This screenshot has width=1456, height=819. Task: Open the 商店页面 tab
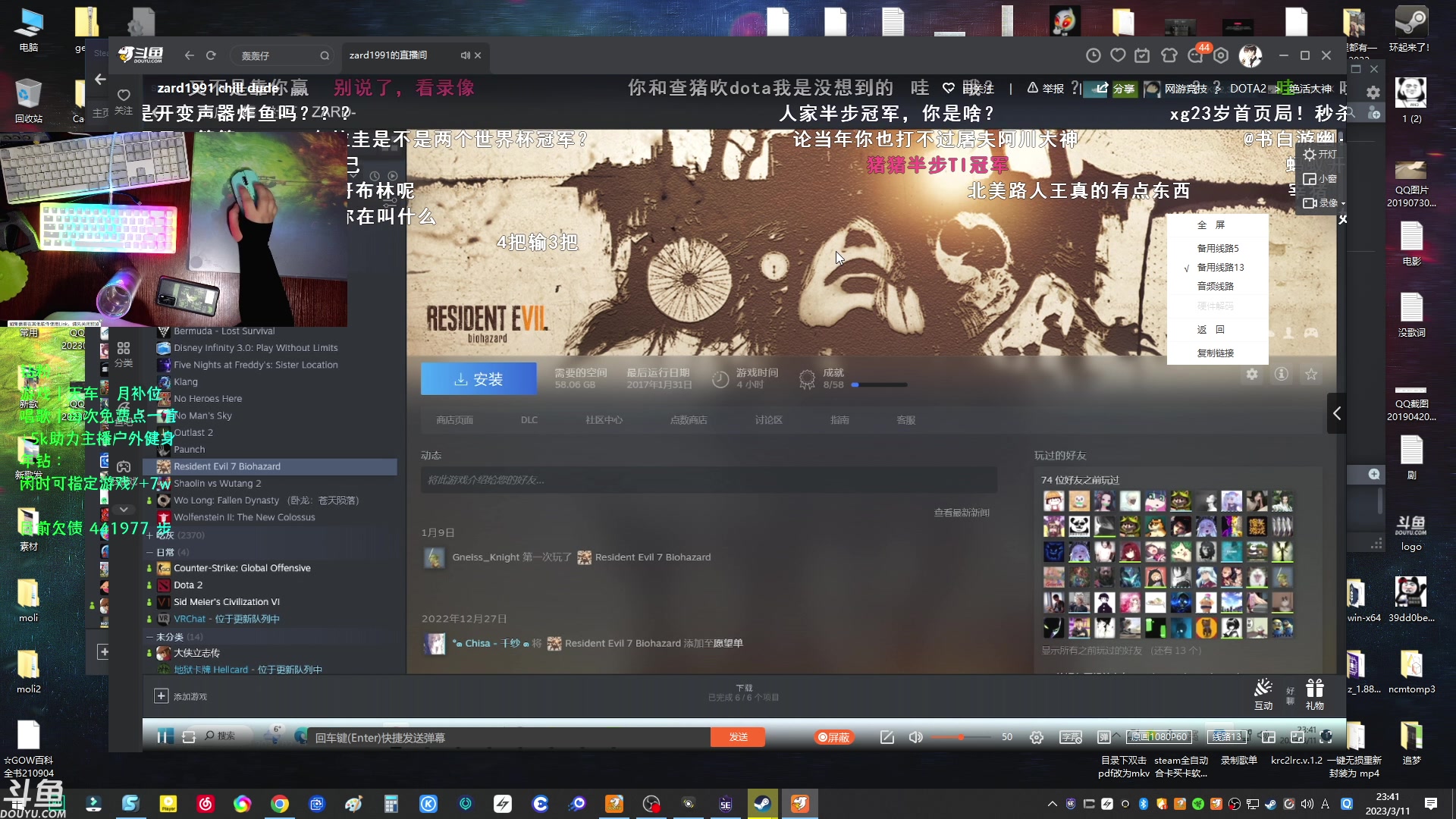454,420
